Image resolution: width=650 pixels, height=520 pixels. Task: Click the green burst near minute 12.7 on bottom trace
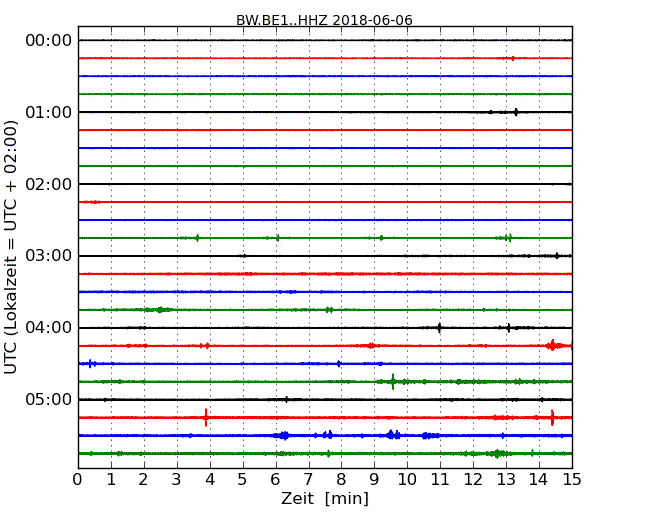click(x=497, y=453)
